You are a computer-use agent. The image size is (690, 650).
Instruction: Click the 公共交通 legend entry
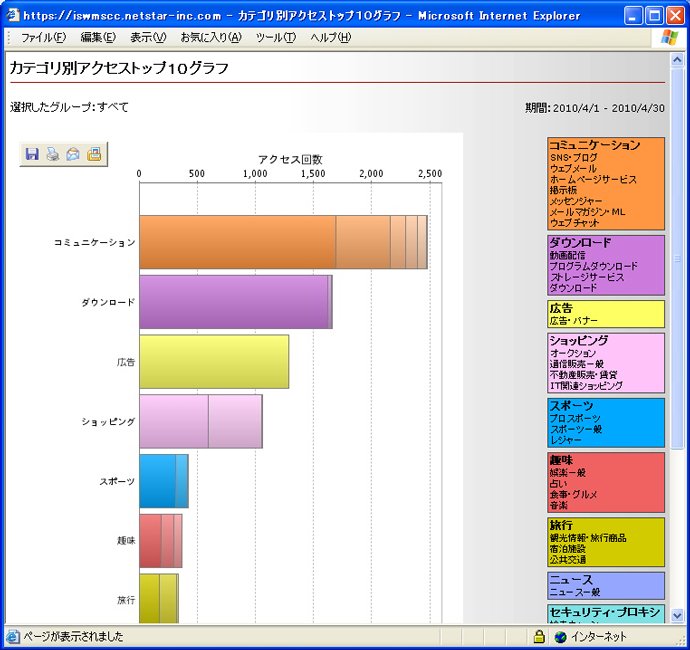pos(567,560)
